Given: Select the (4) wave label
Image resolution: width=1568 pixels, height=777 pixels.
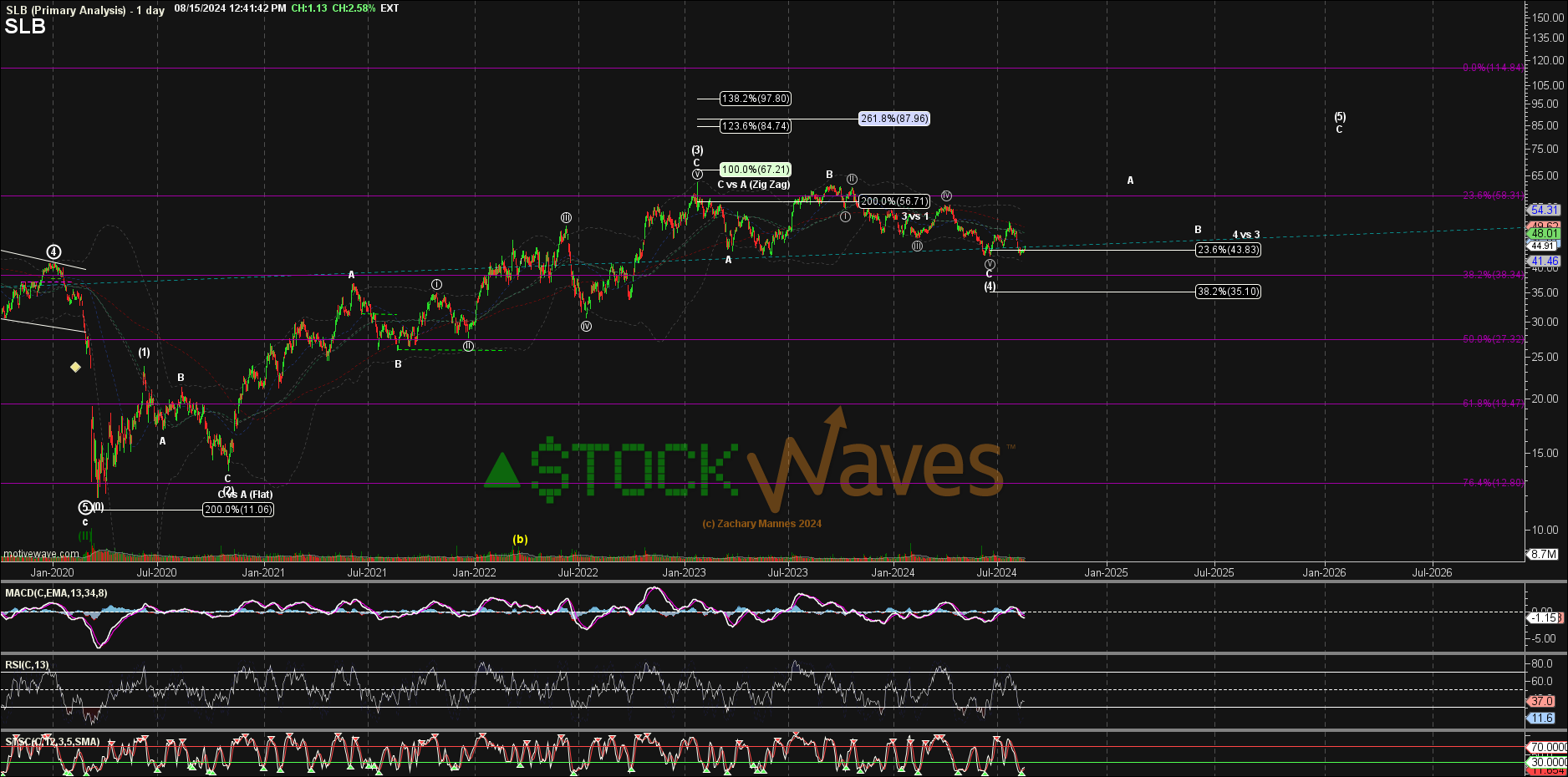Looking at the screenshot, I should pos(990,286).
